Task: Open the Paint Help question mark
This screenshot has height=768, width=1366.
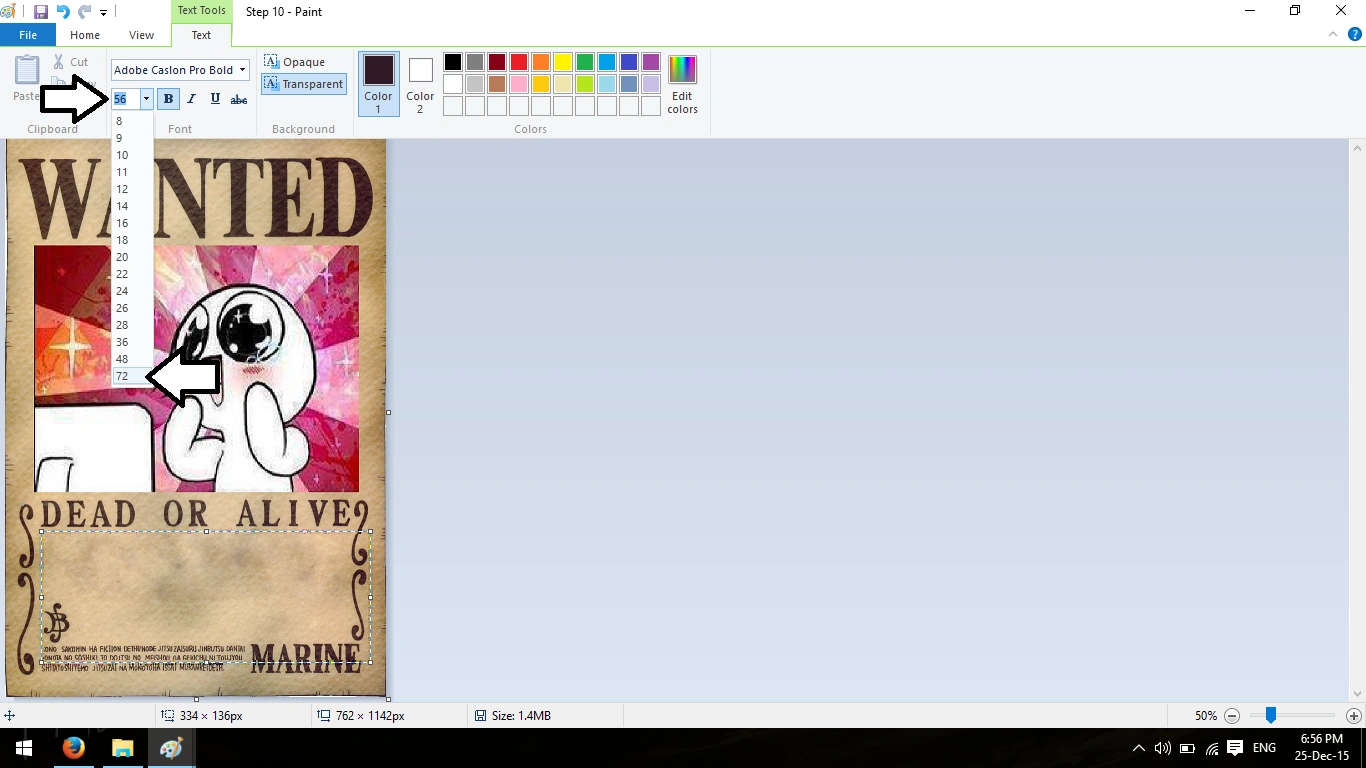Action: click(1355, 34)
